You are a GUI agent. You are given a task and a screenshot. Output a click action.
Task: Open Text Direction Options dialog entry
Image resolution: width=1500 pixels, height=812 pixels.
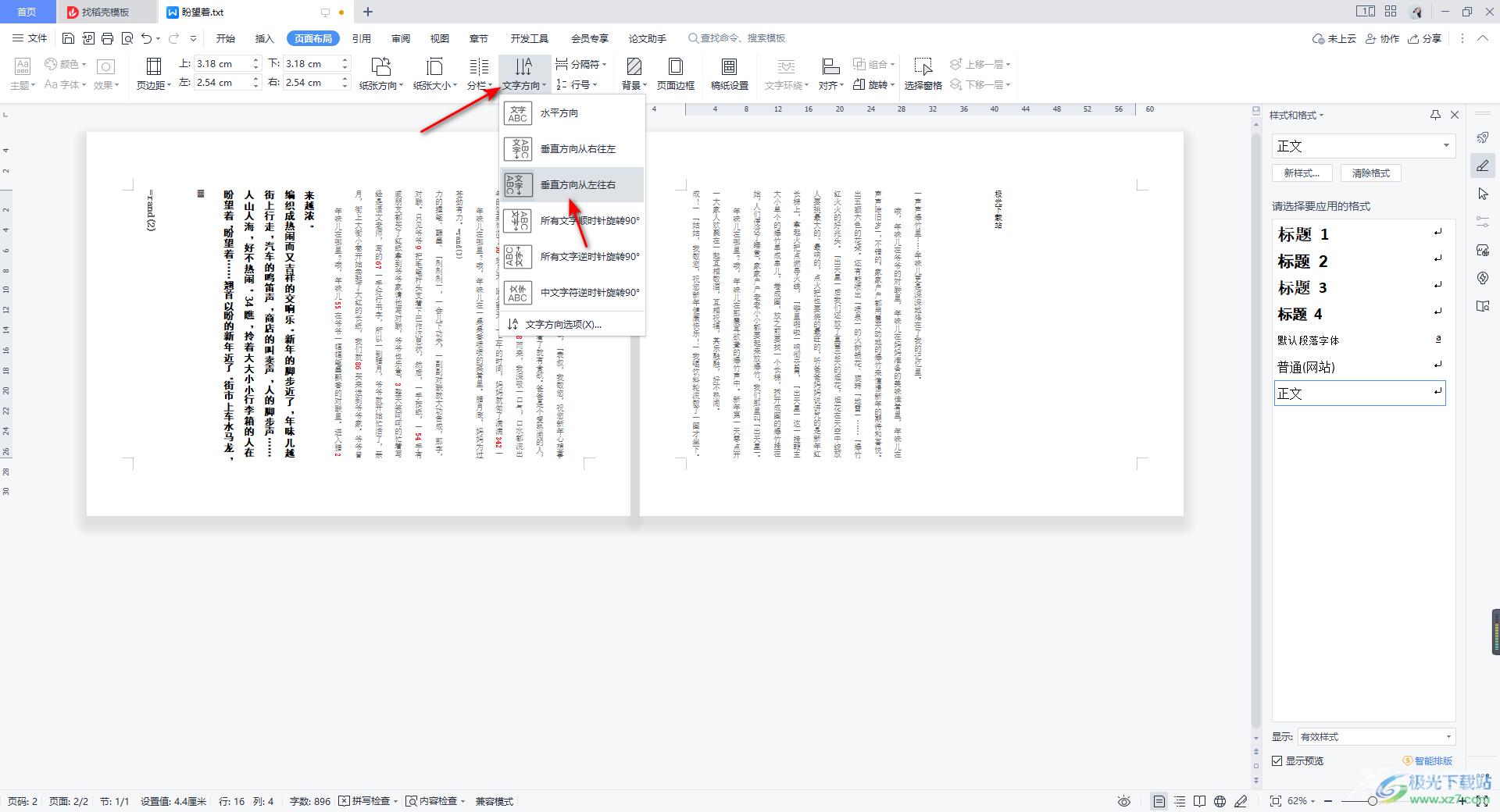(572, 325)
